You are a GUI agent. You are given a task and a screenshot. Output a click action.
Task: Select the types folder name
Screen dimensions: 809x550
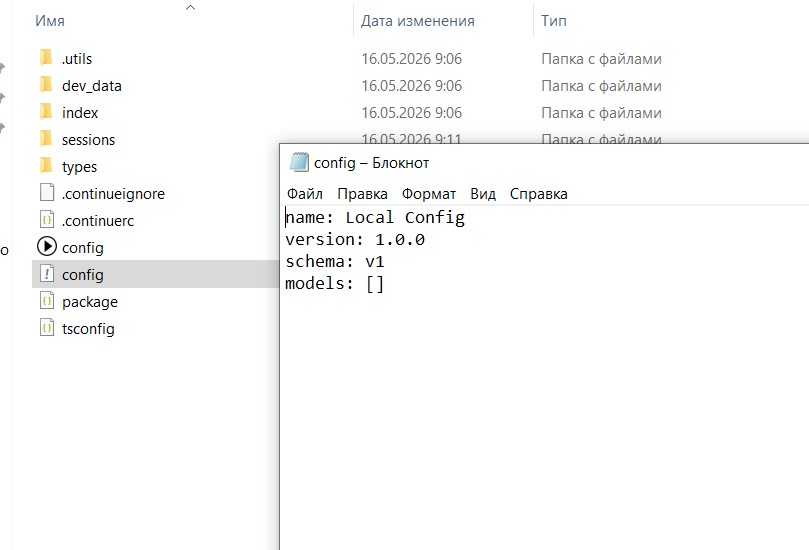pyautogui.click(x=79, y=167)
